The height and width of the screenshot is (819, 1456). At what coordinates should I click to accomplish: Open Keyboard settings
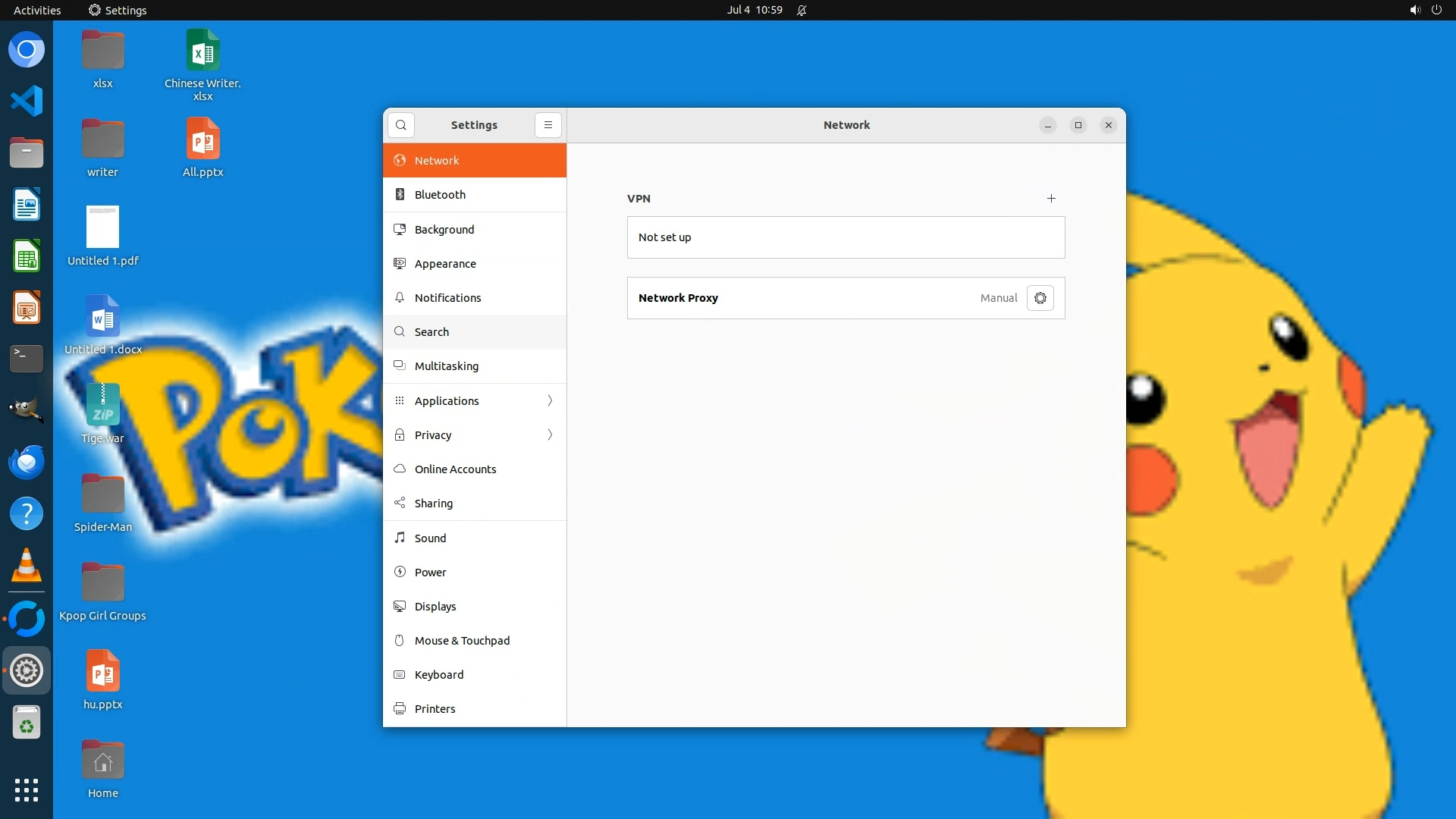click(438, 675)
